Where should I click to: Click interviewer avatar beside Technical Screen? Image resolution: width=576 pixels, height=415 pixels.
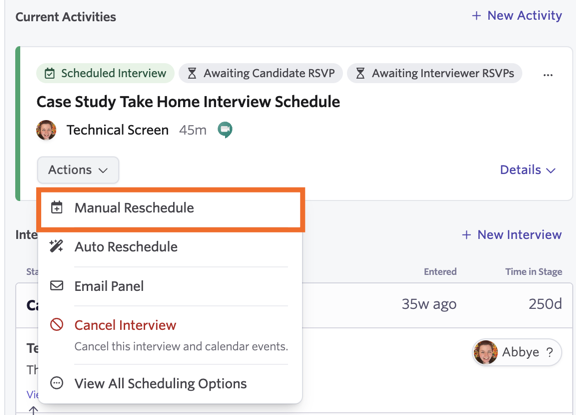point(46,130)
